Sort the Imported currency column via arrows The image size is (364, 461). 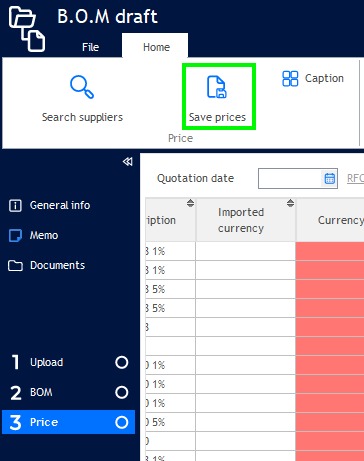(x=290, y=203)
